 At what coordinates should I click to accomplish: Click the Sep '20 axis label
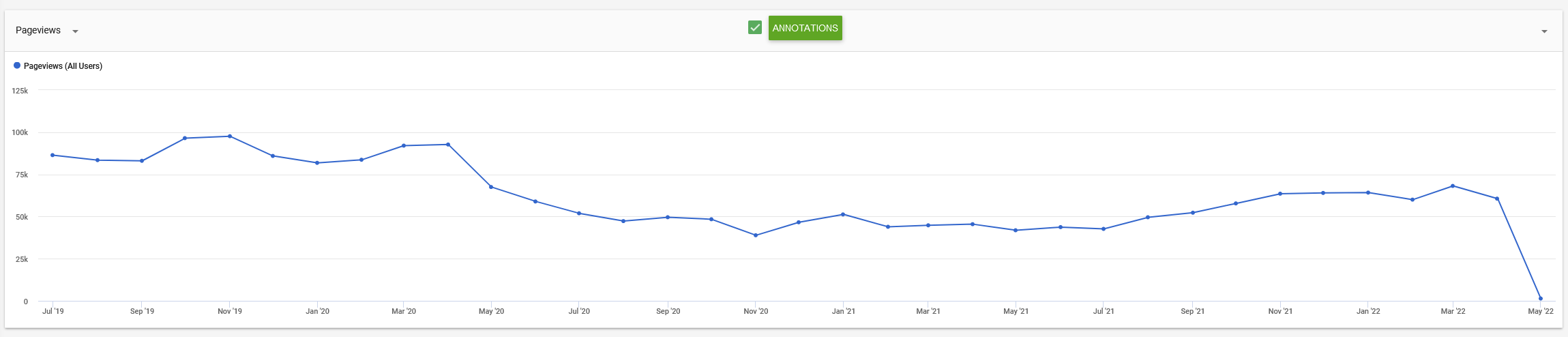click(x=668, y=311)
